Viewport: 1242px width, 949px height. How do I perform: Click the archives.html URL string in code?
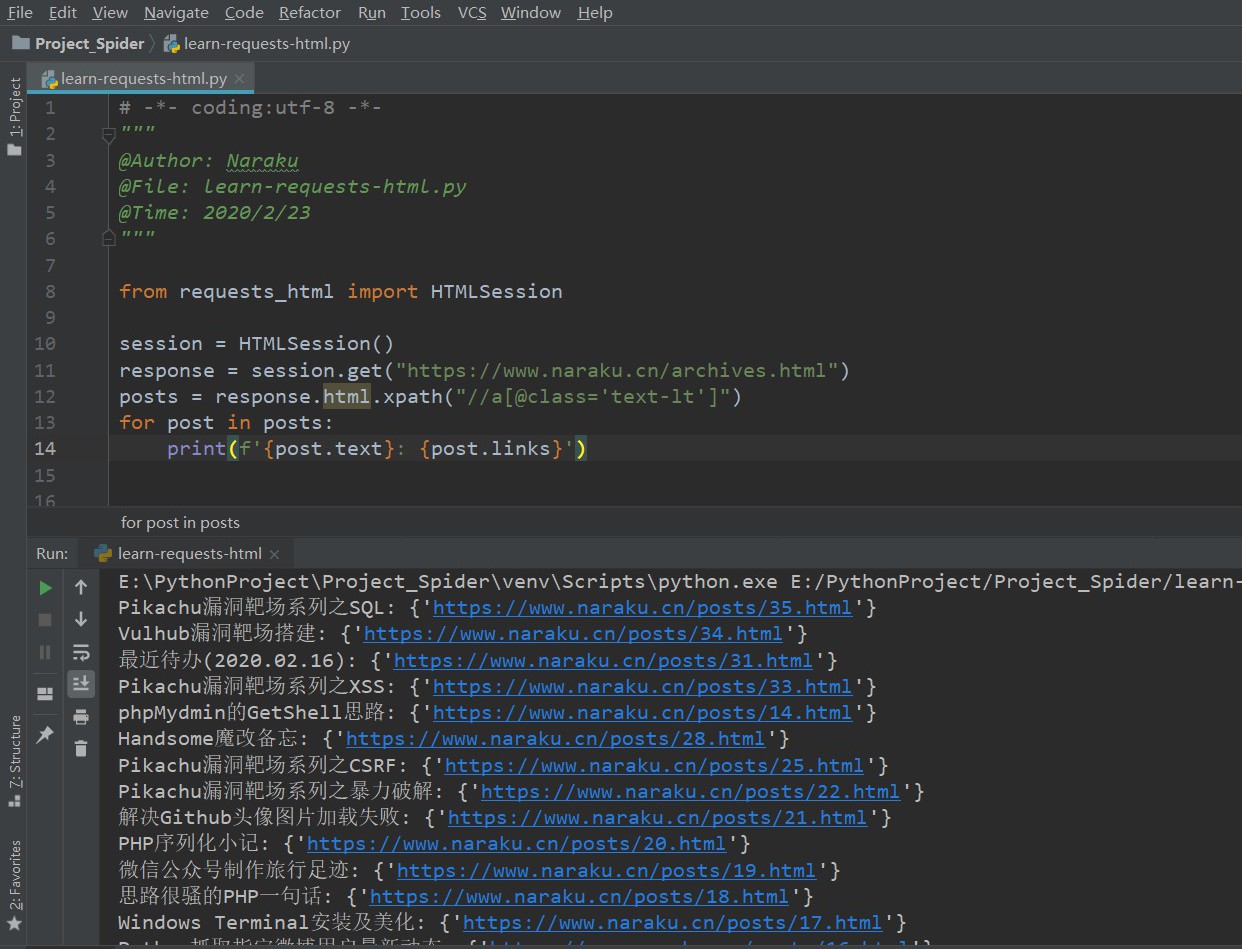click(616, 371)
